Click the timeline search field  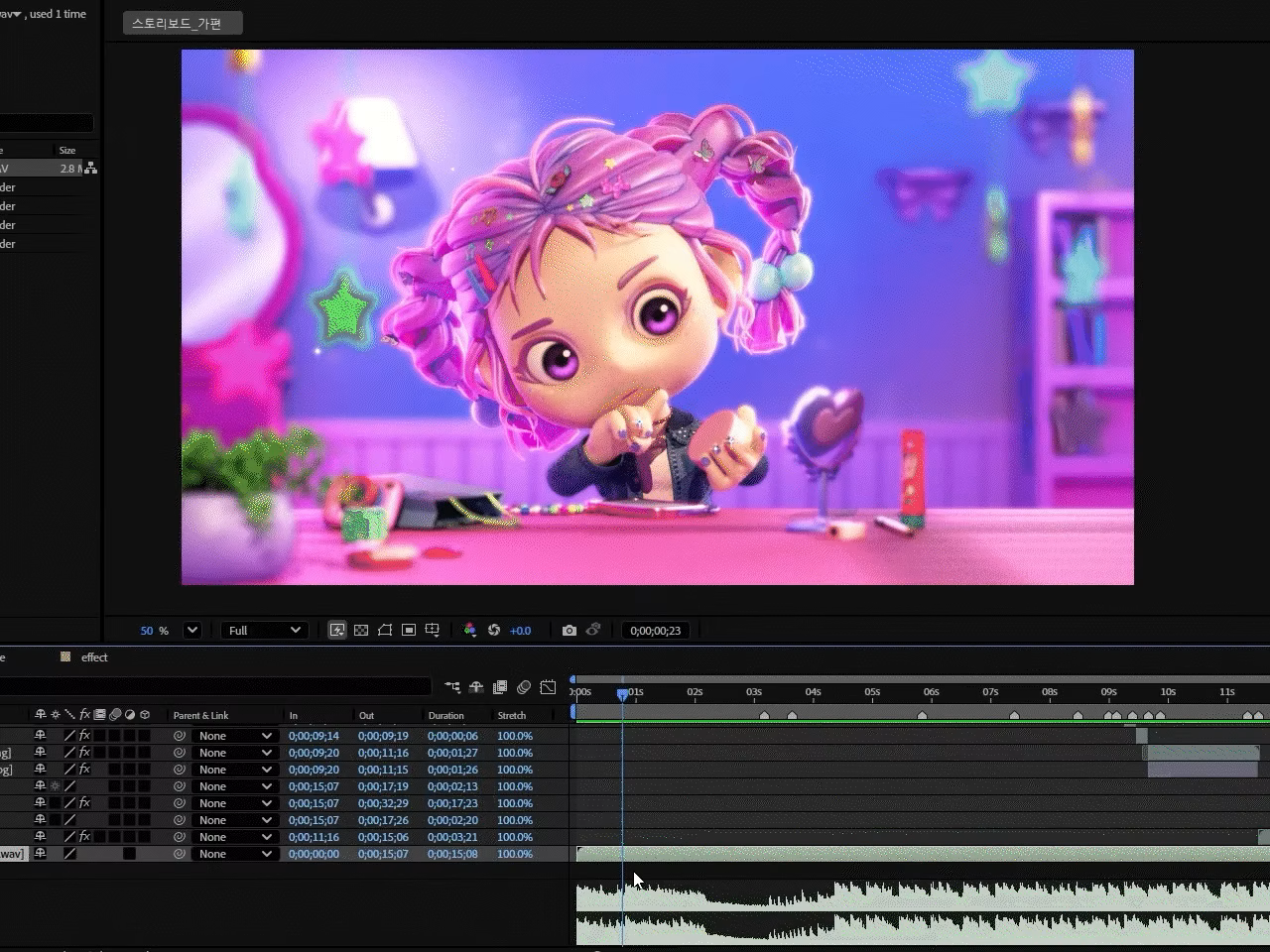(215, 686)
